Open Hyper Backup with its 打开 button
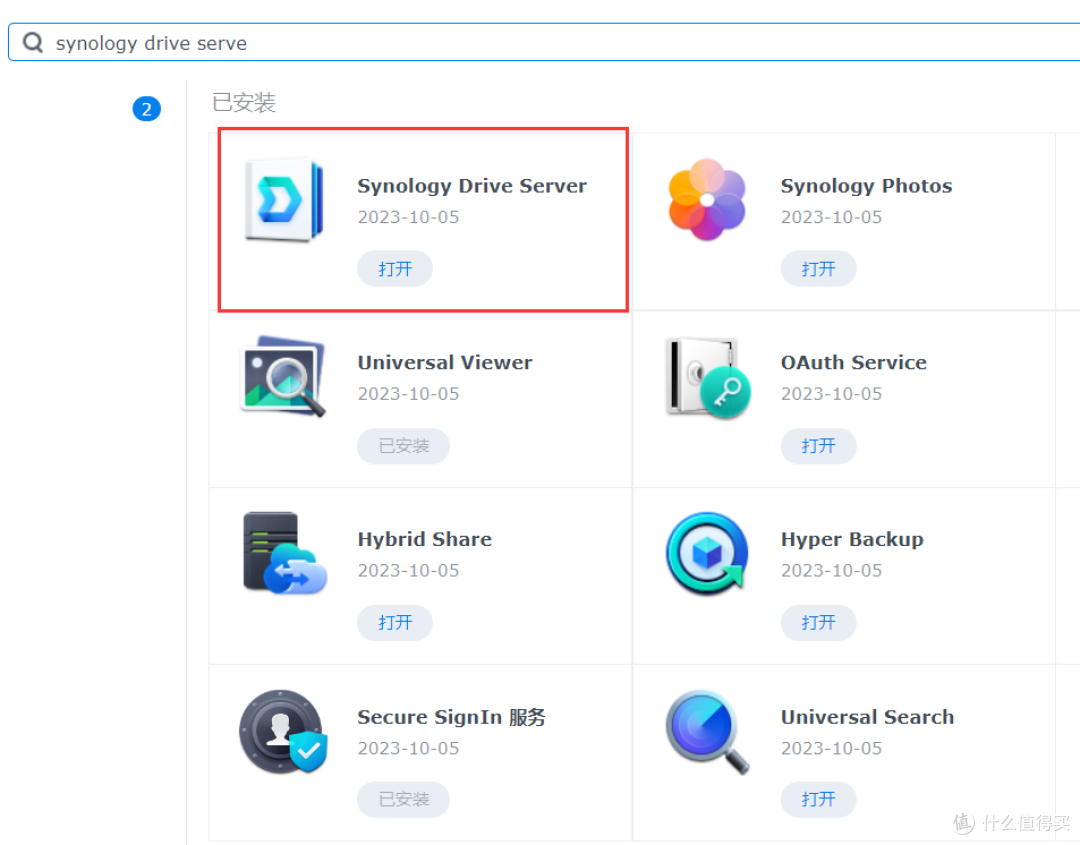 tap(818, 623)
